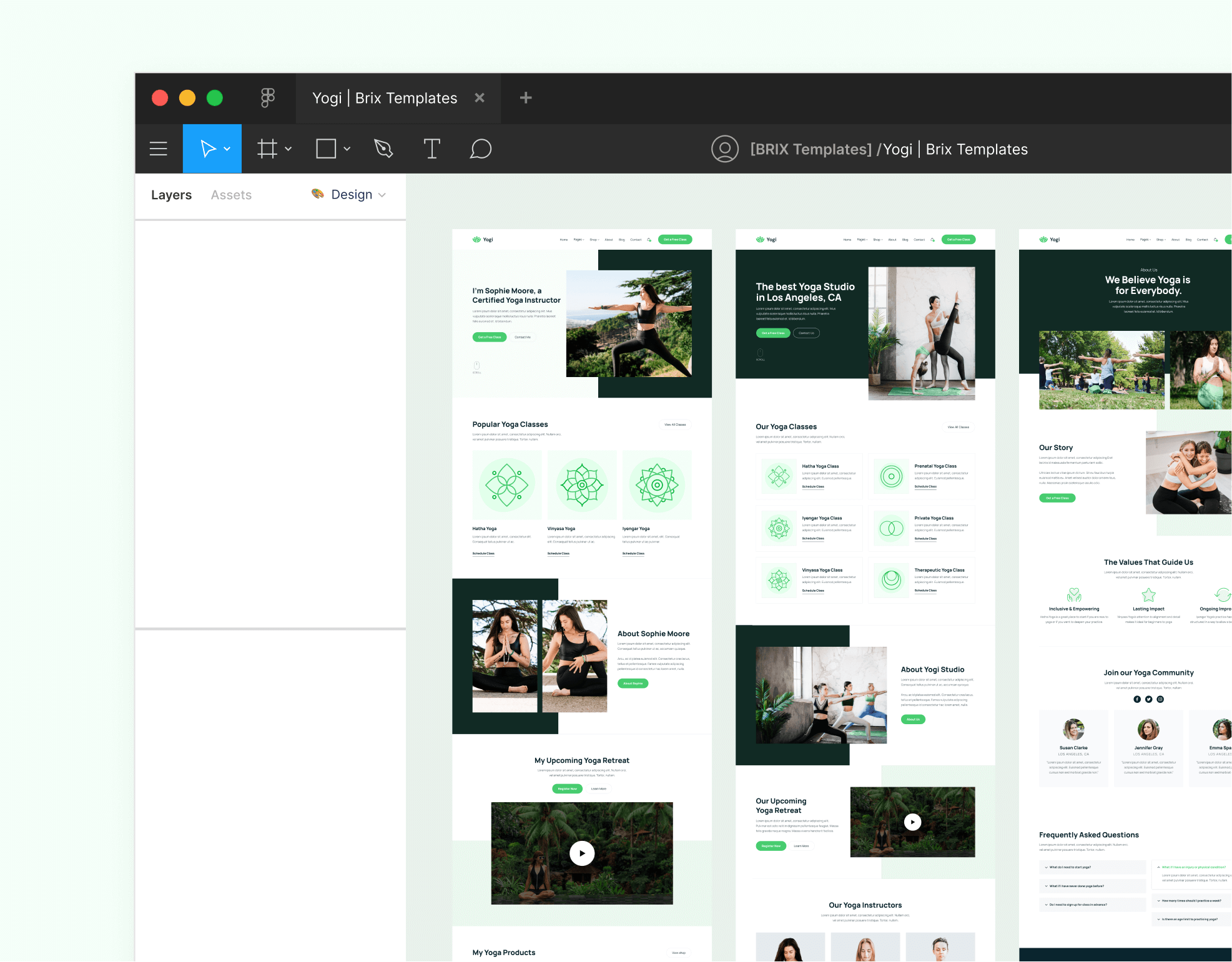Expand the Frame tool options chevron
This screenshot has height=962, width=1232.
[x=288, y=149]
